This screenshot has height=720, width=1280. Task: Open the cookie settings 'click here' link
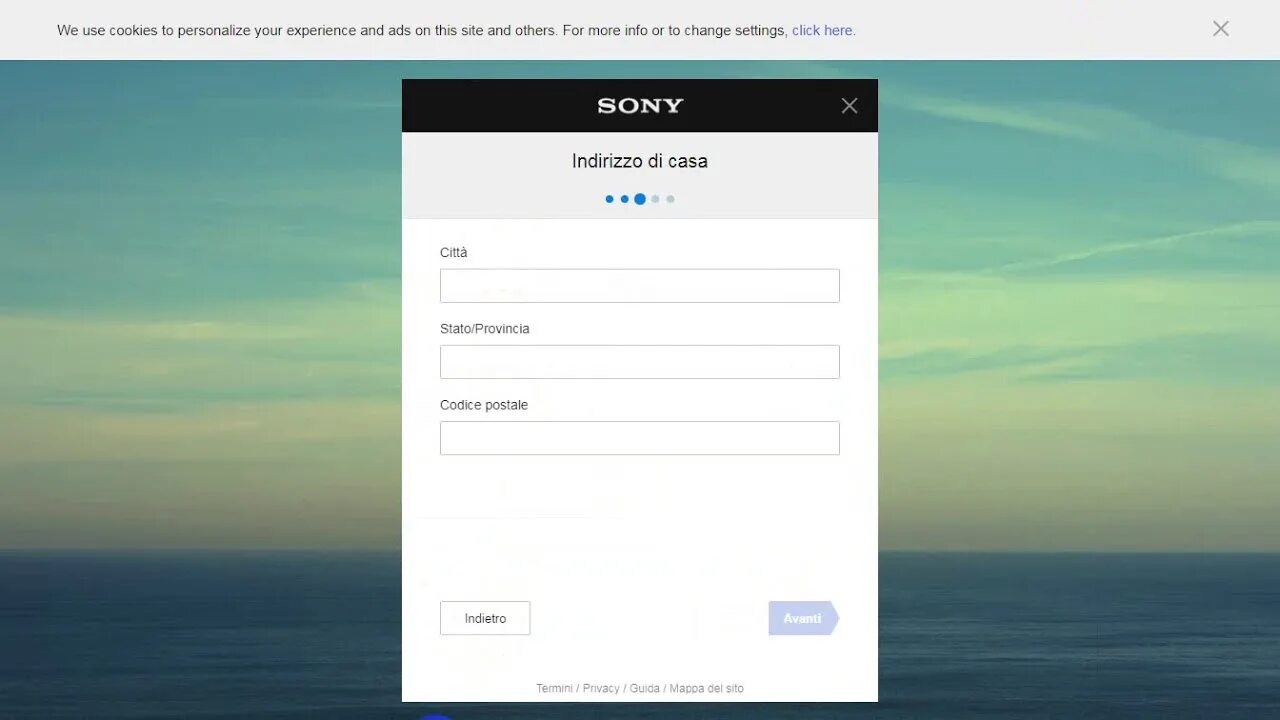[x=823, y=30]
